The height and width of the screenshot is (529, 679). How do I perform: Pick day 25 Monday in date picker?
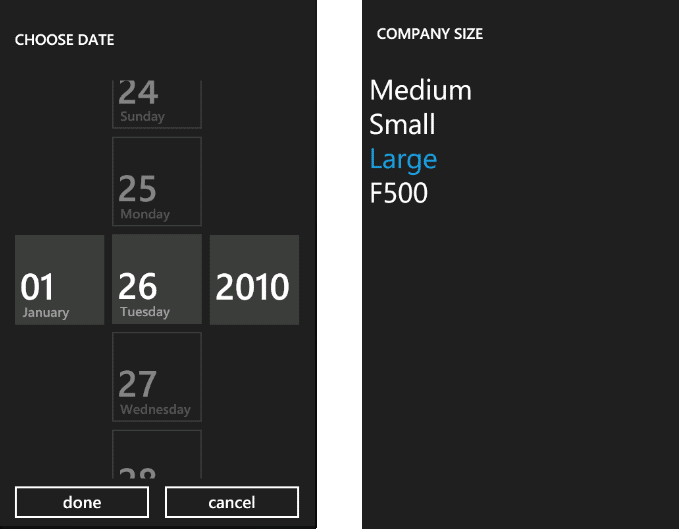pos(156,181)
